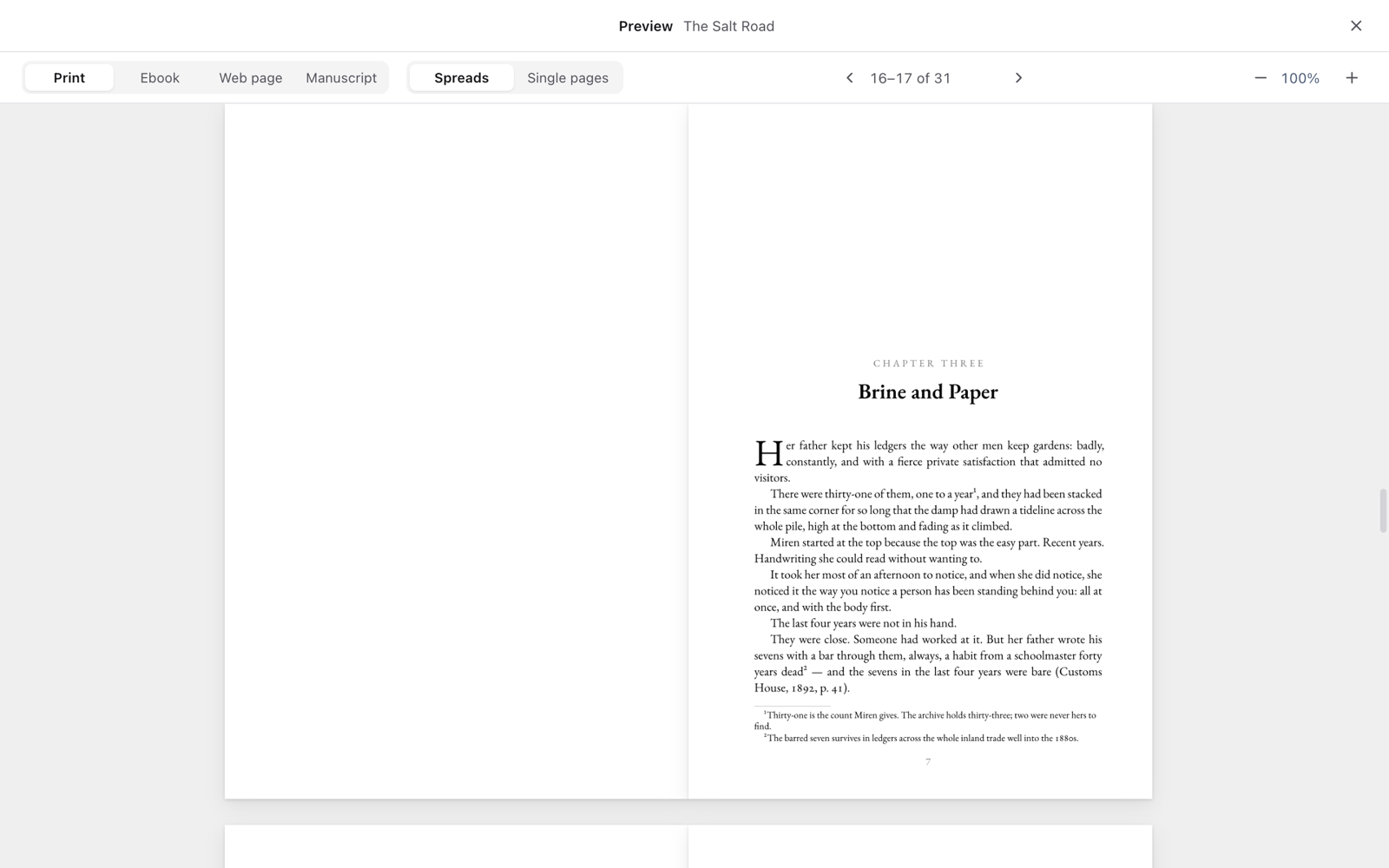
Task: Click 'The Salt Road' title text
Action: [x=728, y=26]
